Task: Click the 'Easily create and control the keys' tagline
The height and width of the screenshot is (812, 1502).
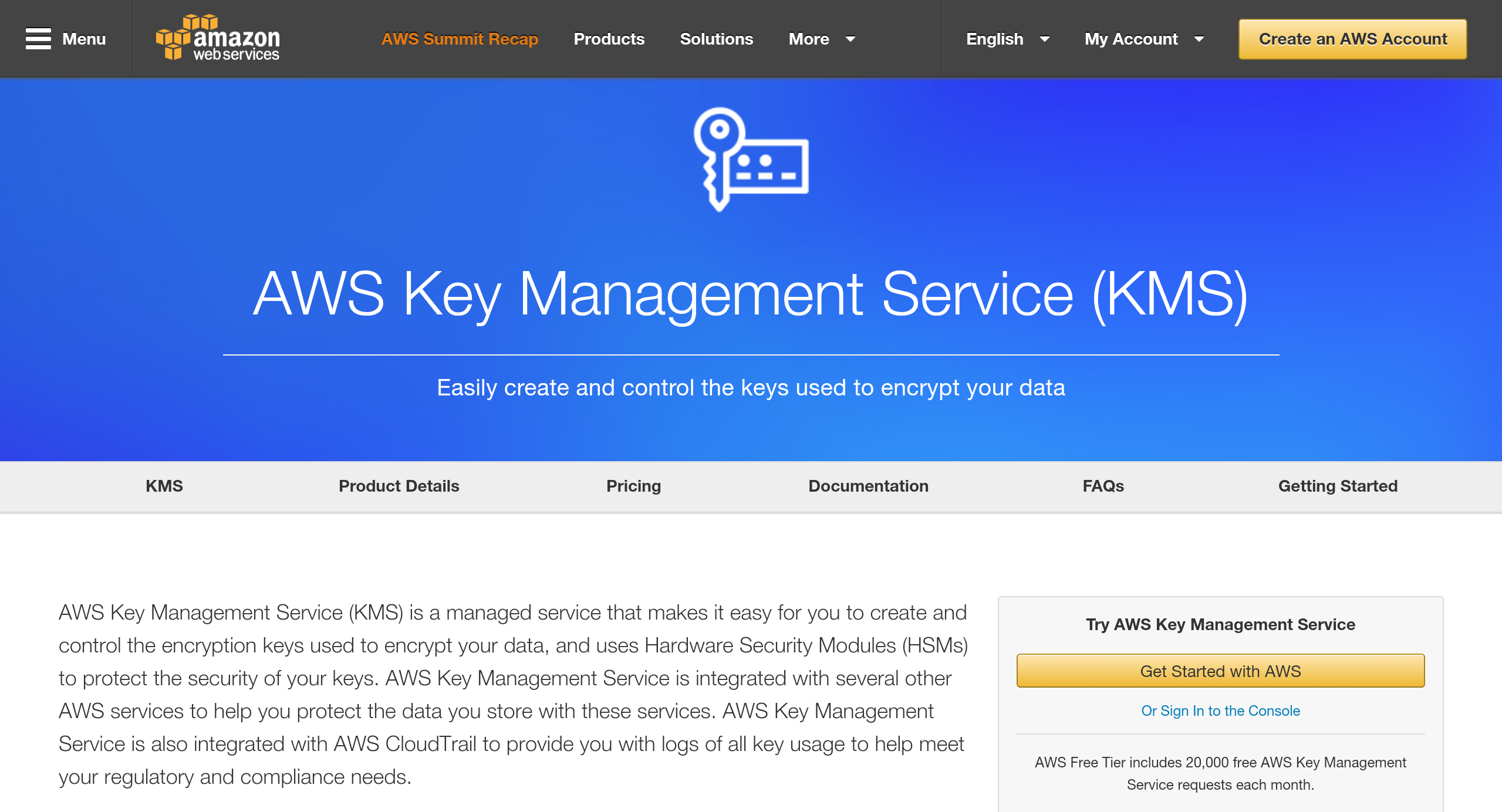Action: click(751, 388)
